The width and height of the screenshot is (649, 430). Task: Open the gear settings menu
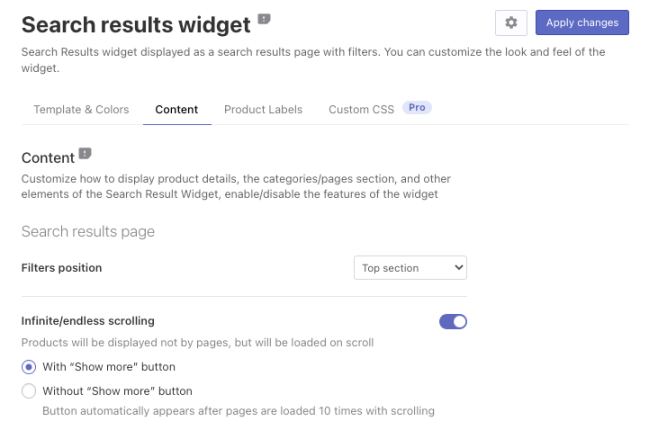(x=511, y=23)
